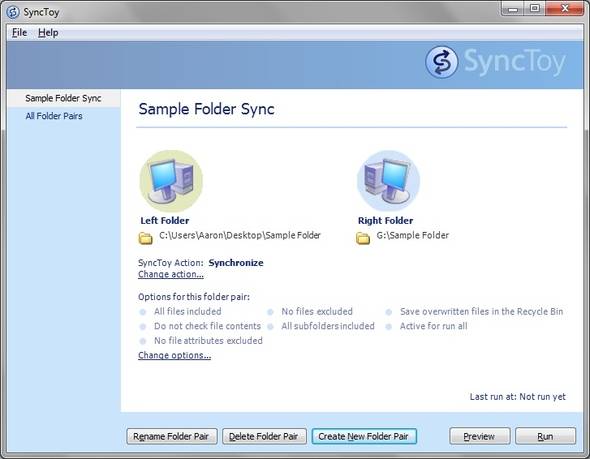This screenshot has width=590, height=459.
Task: Click the Sample Folder Sync page heading
Action: coord(206,109)
